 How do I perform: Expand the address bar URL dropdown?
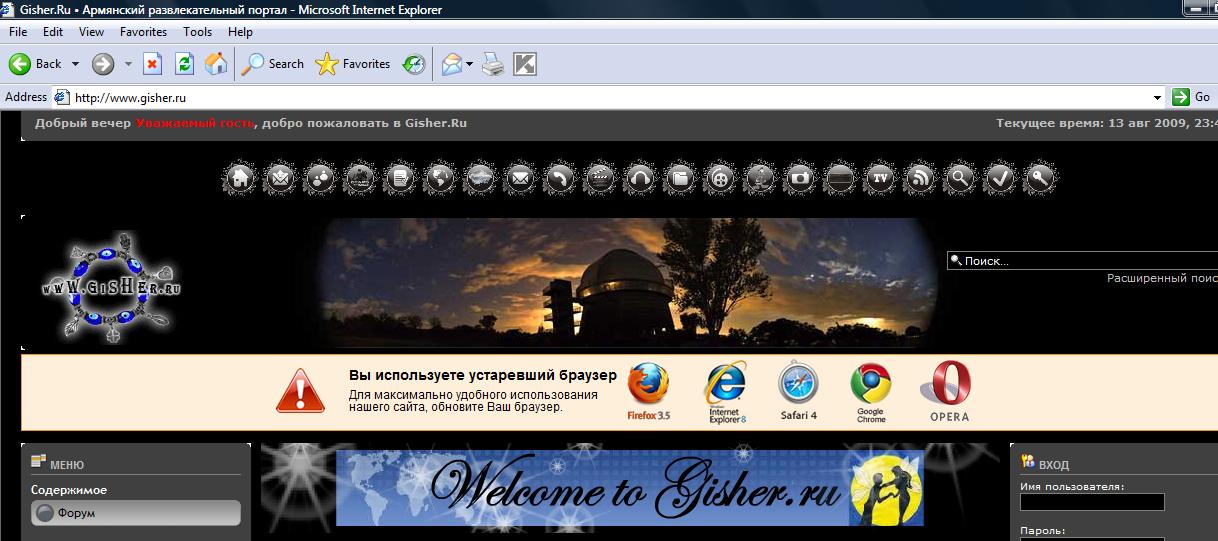(x=1158, y=98)
